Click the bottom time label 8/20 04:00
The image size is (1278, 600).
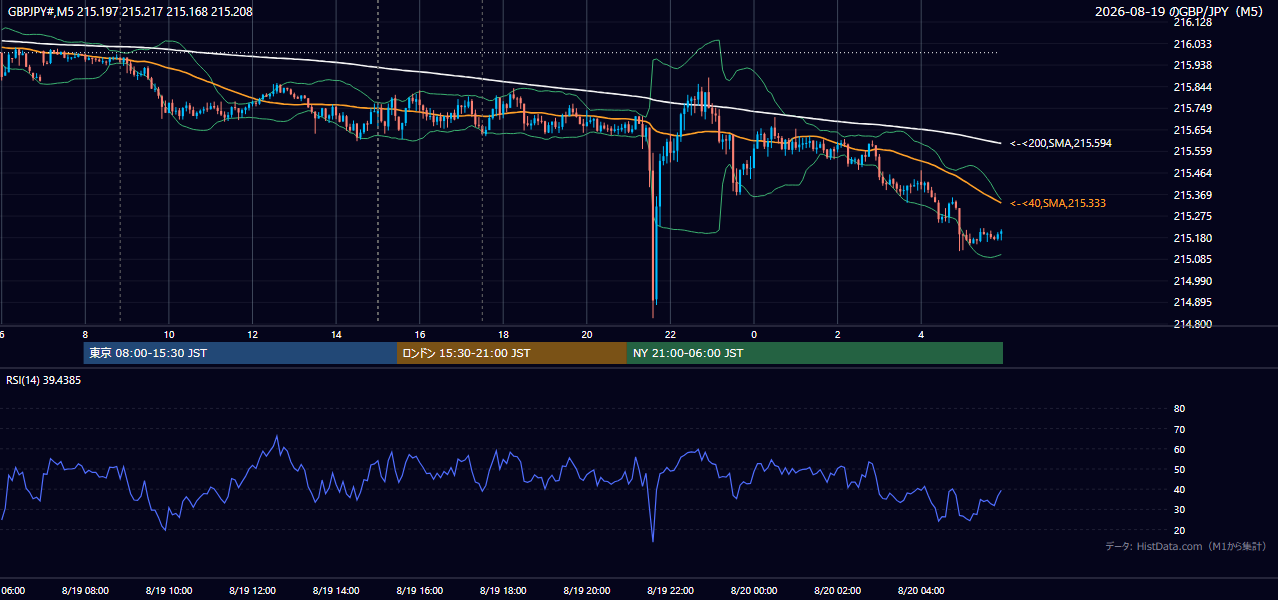click(921, 591)
